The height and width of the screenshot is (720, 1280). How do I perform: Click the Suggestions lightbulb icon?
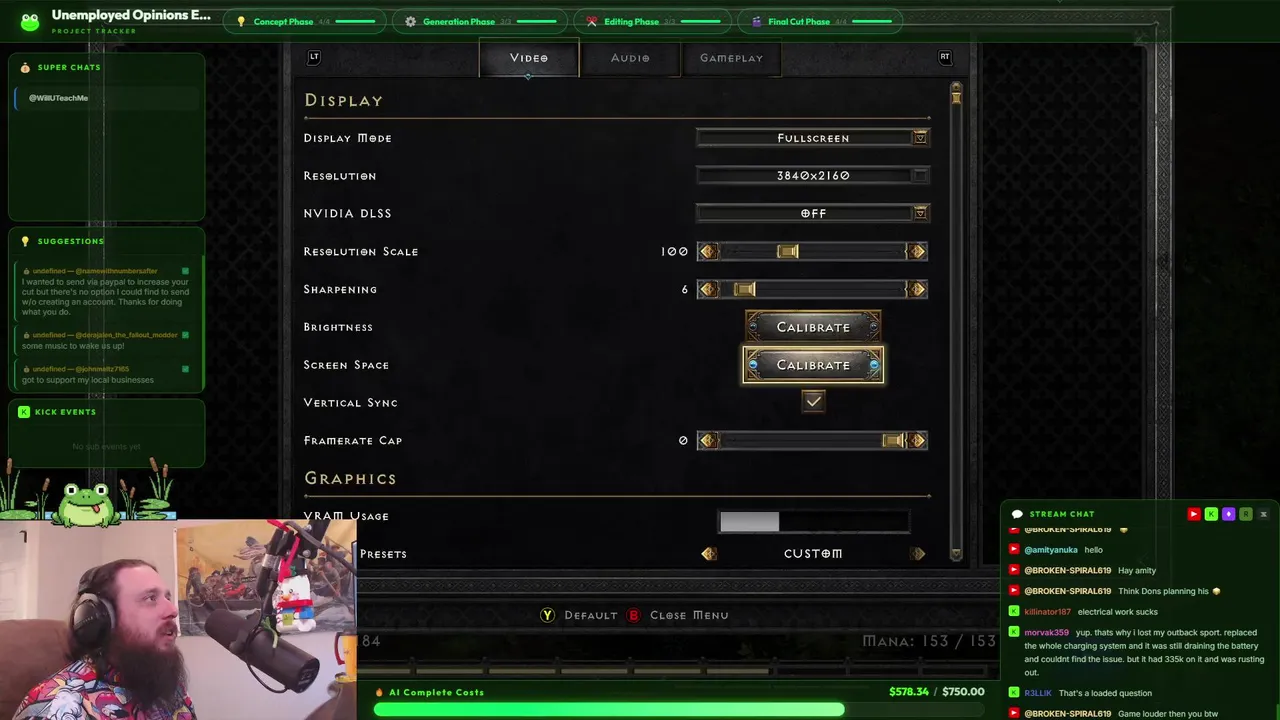tap(26, 241)
